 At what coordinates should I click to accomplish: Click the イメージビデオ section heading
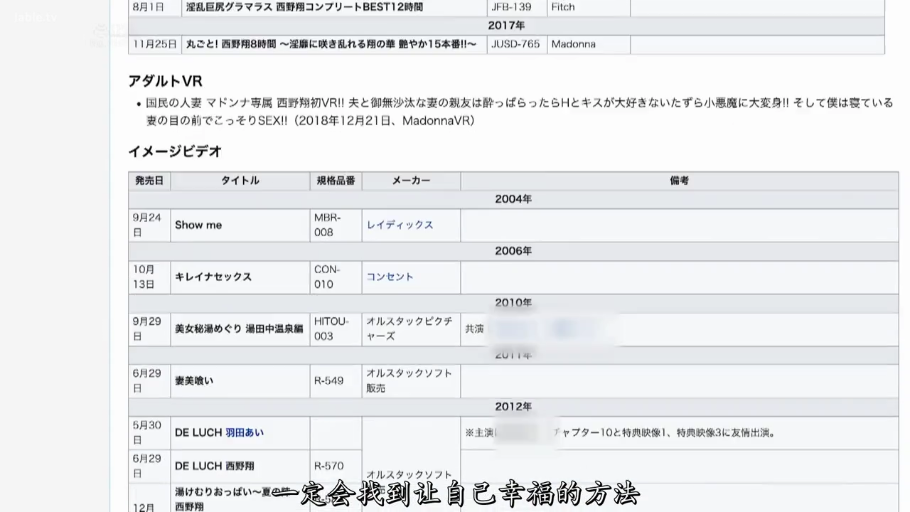click(x=175, y=151)
